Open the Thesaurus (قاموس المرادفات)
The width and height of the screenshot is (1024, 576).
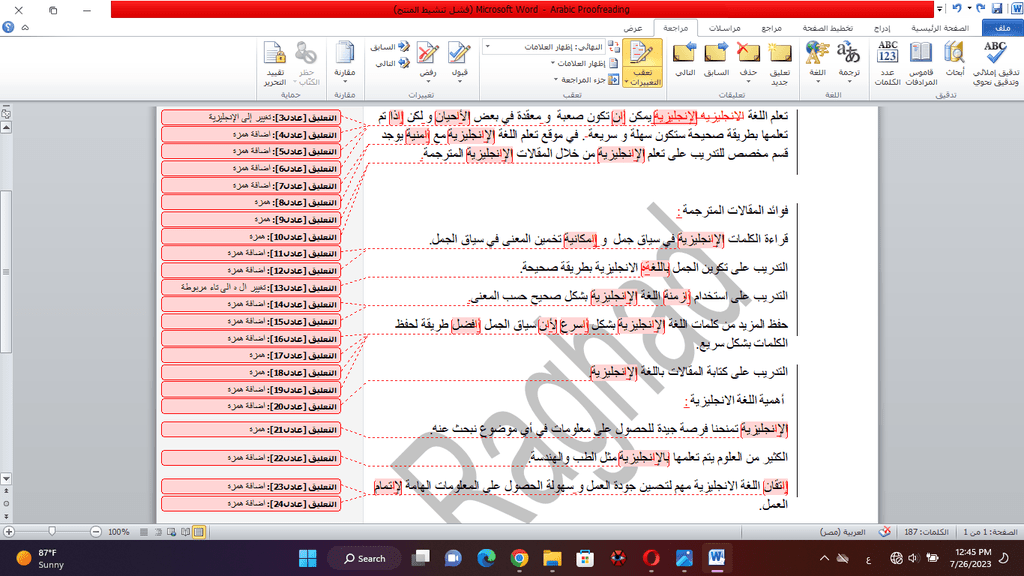(921, 63)
